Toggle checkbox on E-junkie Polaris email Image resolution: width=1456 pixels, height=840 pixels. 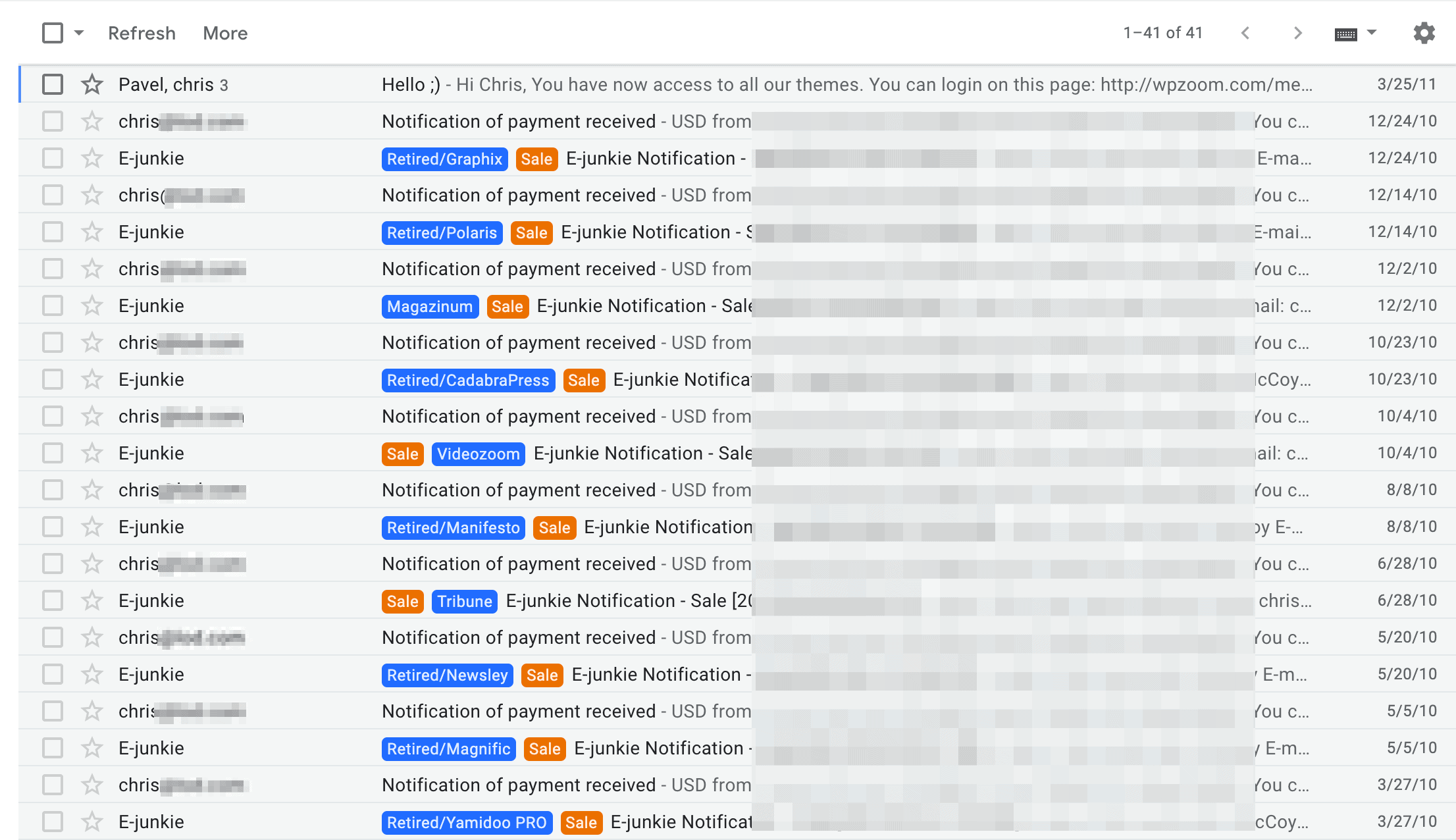pyautogui.click(x=51, y=232)
